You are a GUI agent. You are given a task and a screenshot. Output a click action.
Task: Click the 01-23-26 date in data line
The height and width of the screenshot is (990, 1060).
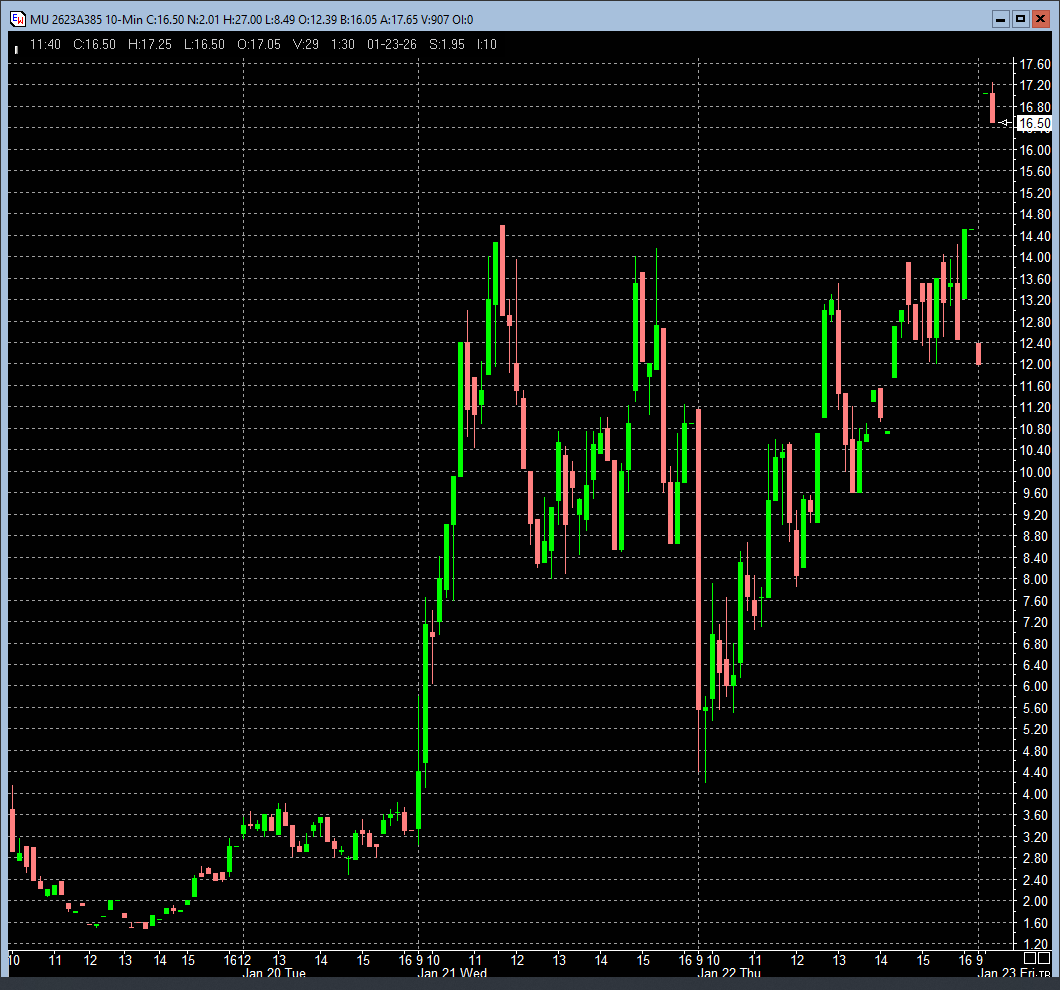click(x=392, y=44)
